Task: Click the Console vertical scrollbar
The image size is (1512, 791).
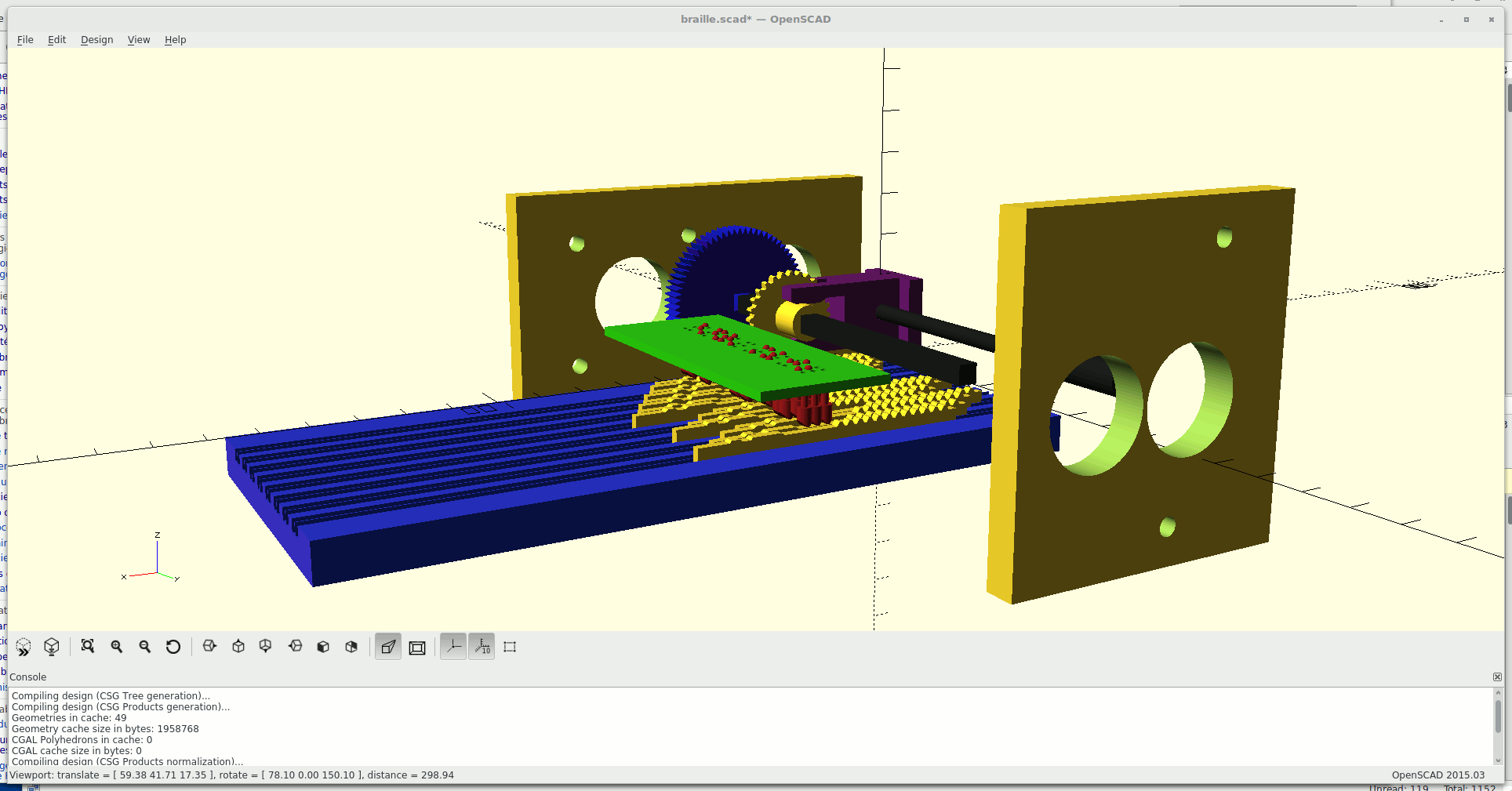Action: [1498, 717]
